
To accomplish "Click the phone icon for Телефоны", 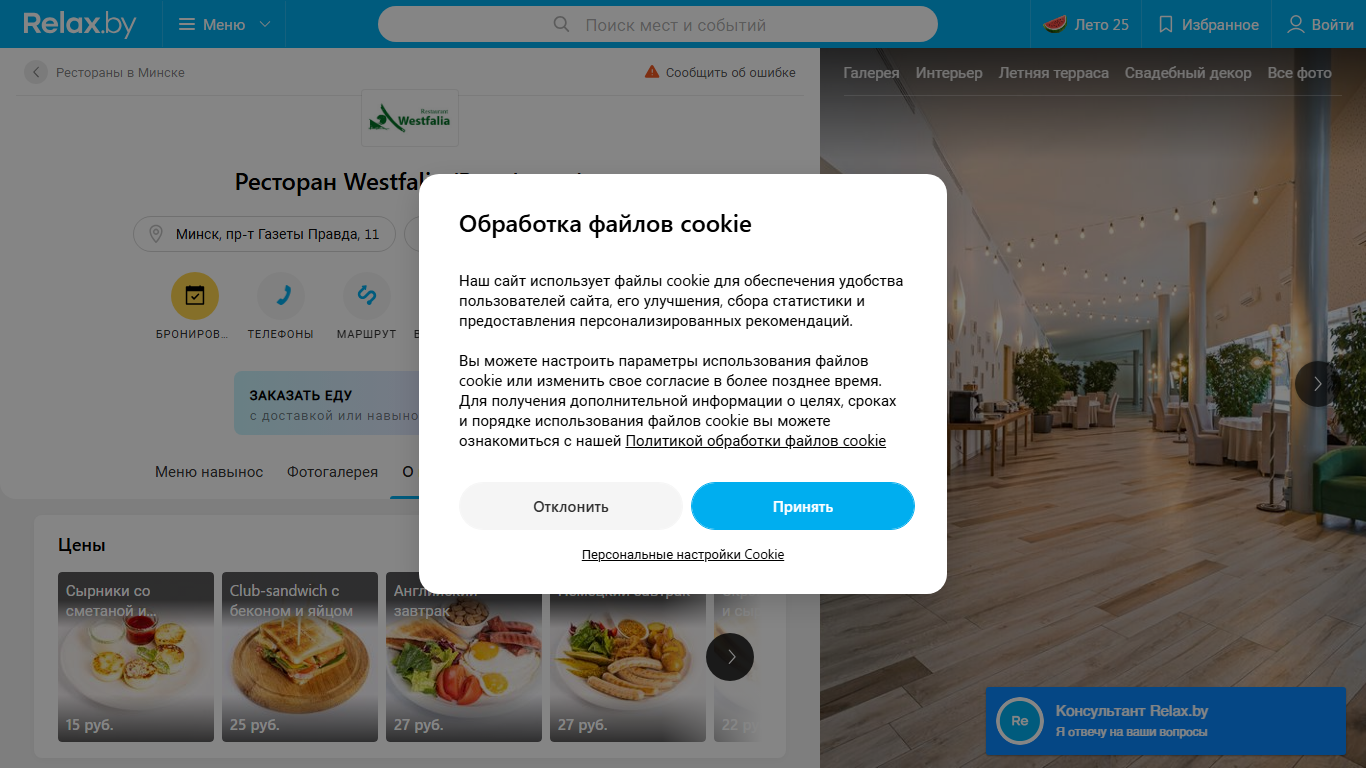I will point(281,295).
